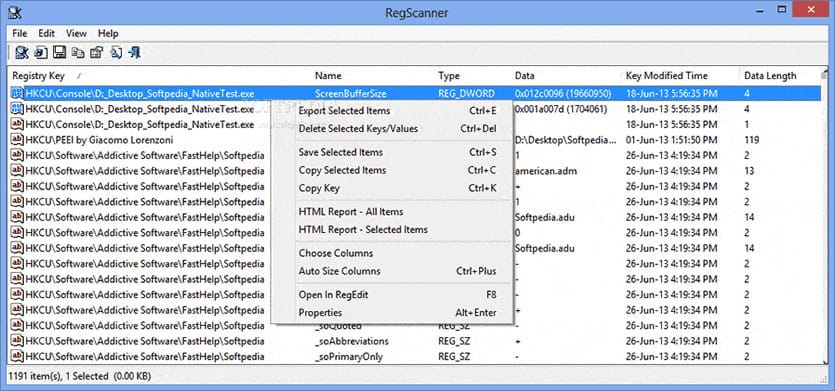Click the american.adm data cell

pos(546,171)
